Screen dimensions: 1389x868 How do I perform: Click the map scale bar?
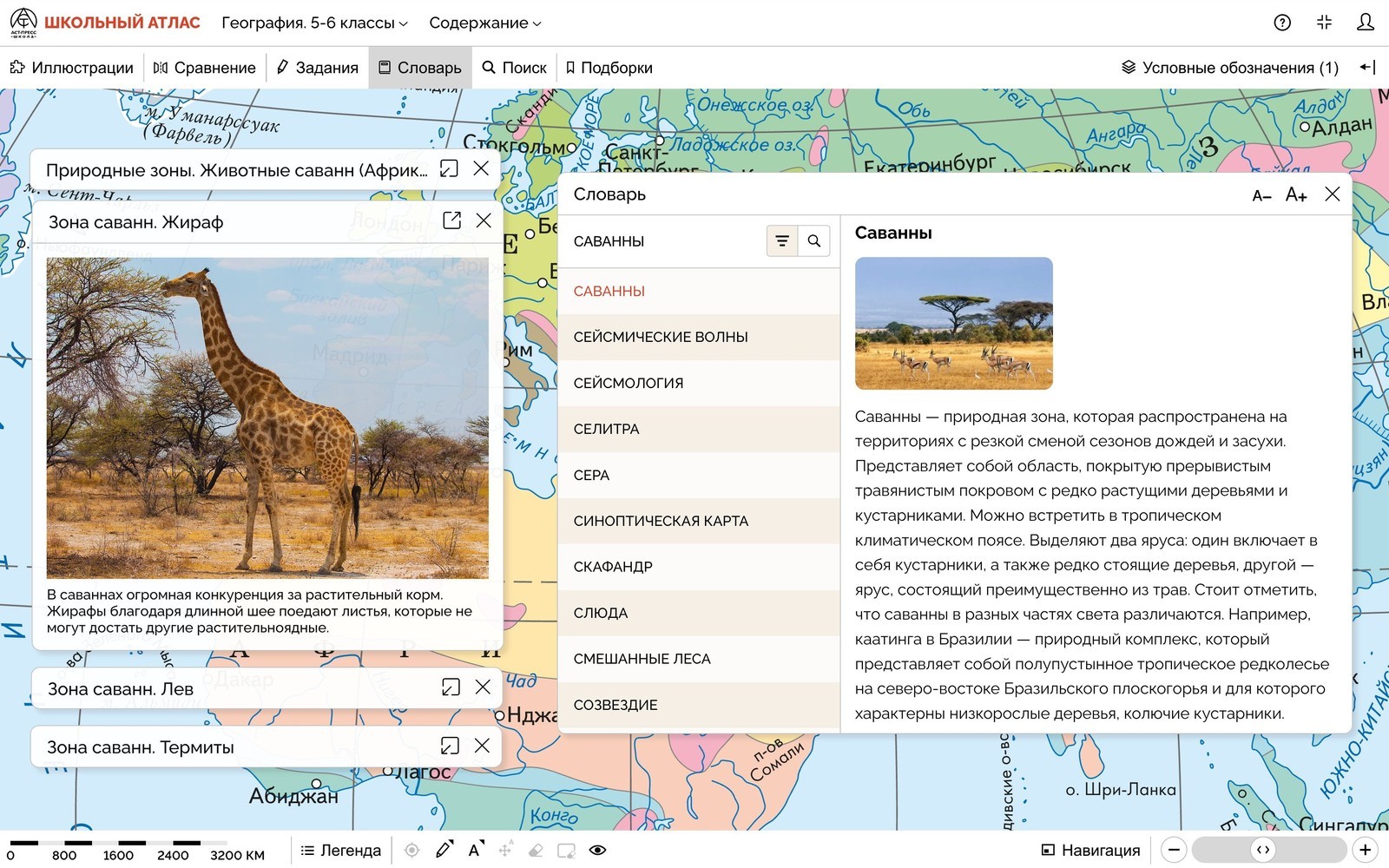(x=137, y=849)
